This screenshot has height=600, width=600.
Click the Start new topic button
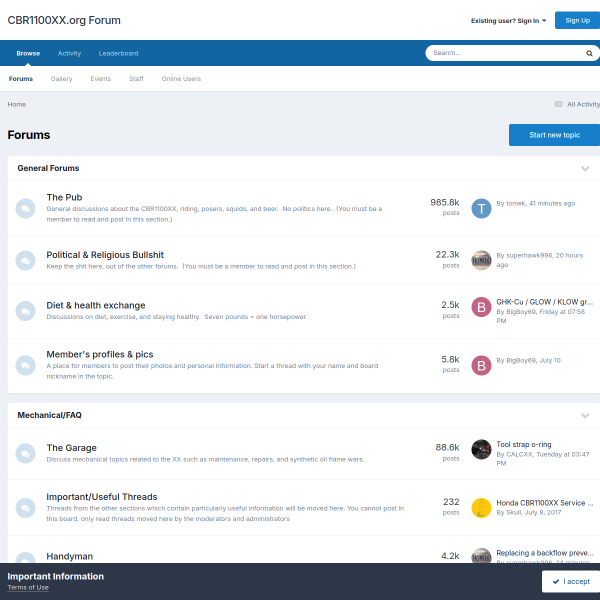pyautogui.click(x=554, y=135)
